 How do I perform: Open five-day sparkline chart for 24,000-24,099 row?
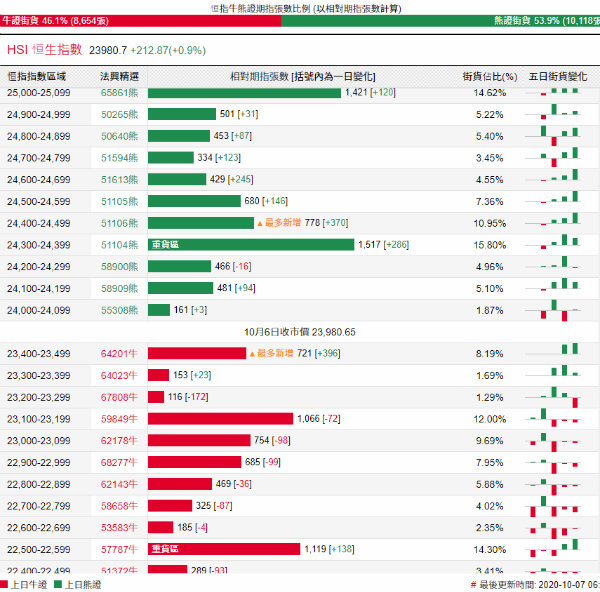pos(553,310)
